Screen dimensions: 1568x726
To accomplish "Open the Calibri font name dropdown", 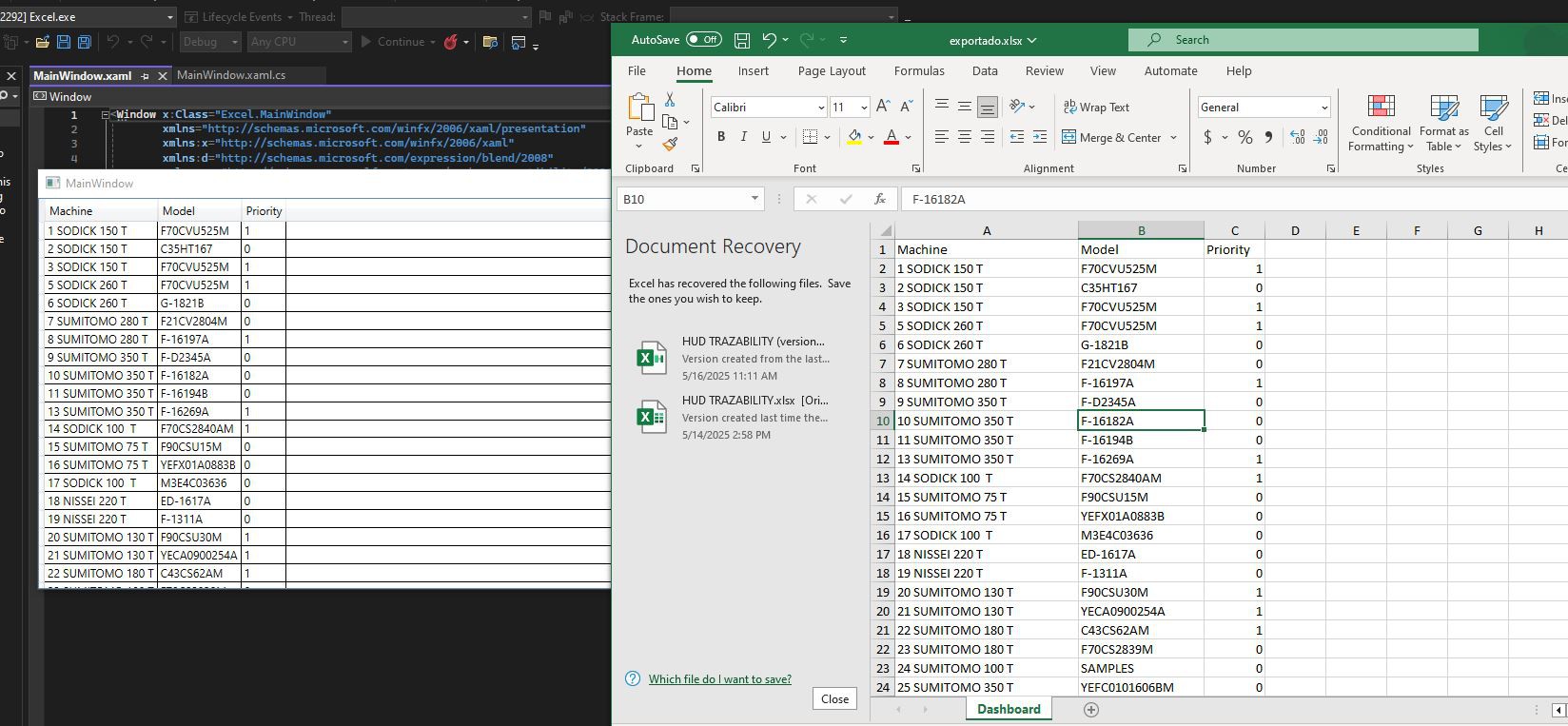I will pos(820,108).
